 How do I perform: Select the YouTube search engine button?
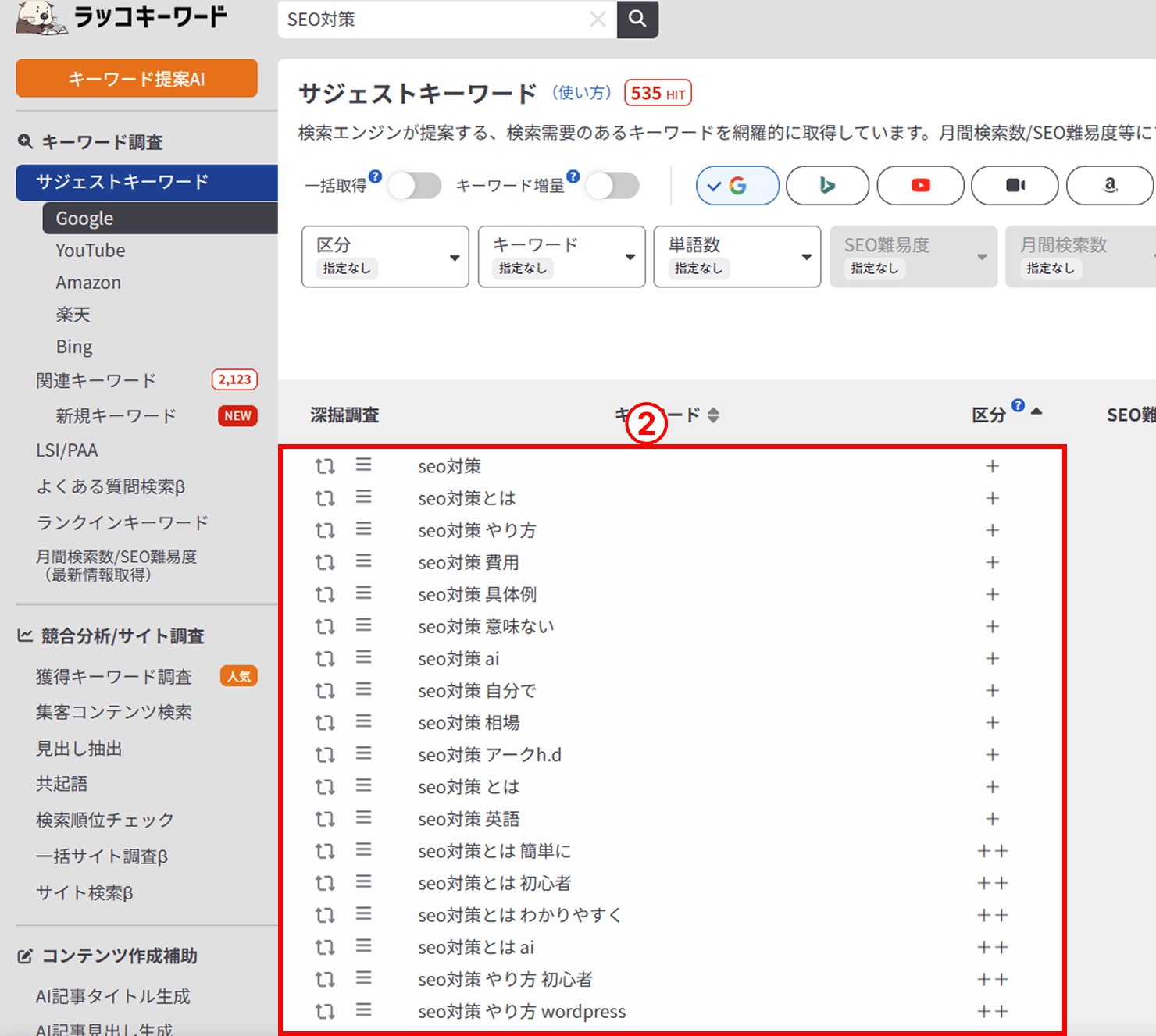(x=920, y=186)
